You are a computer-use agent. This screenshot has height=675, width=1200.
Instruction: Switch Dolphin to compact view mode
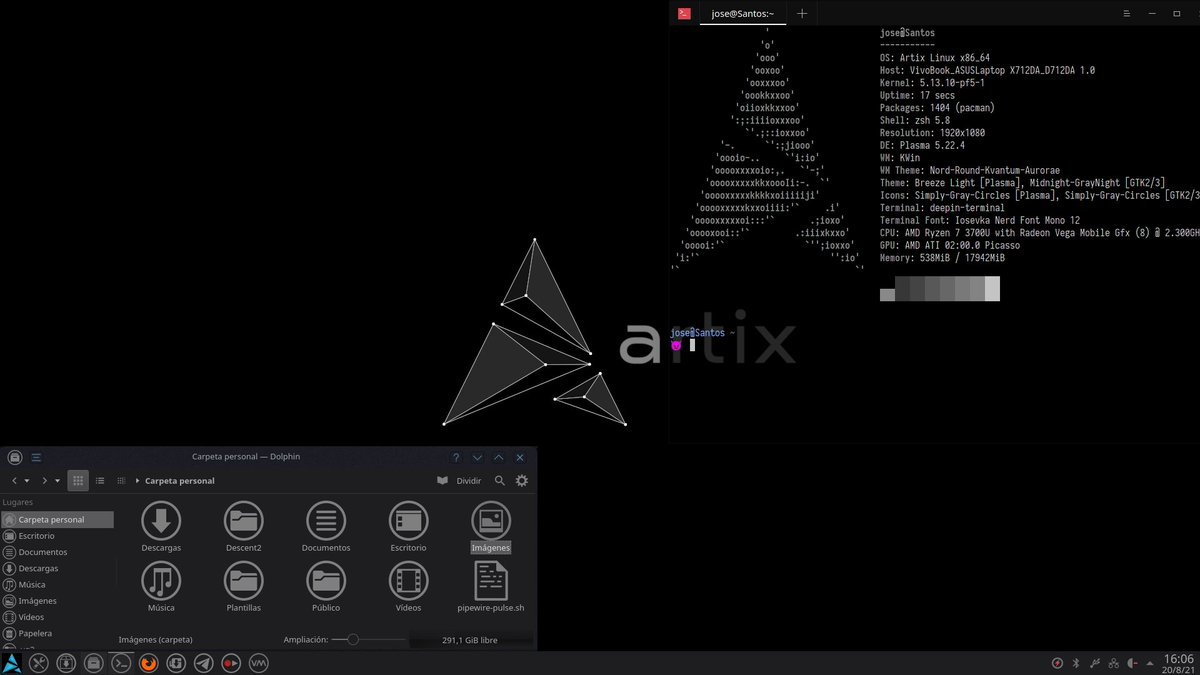(x=120, y=480)
